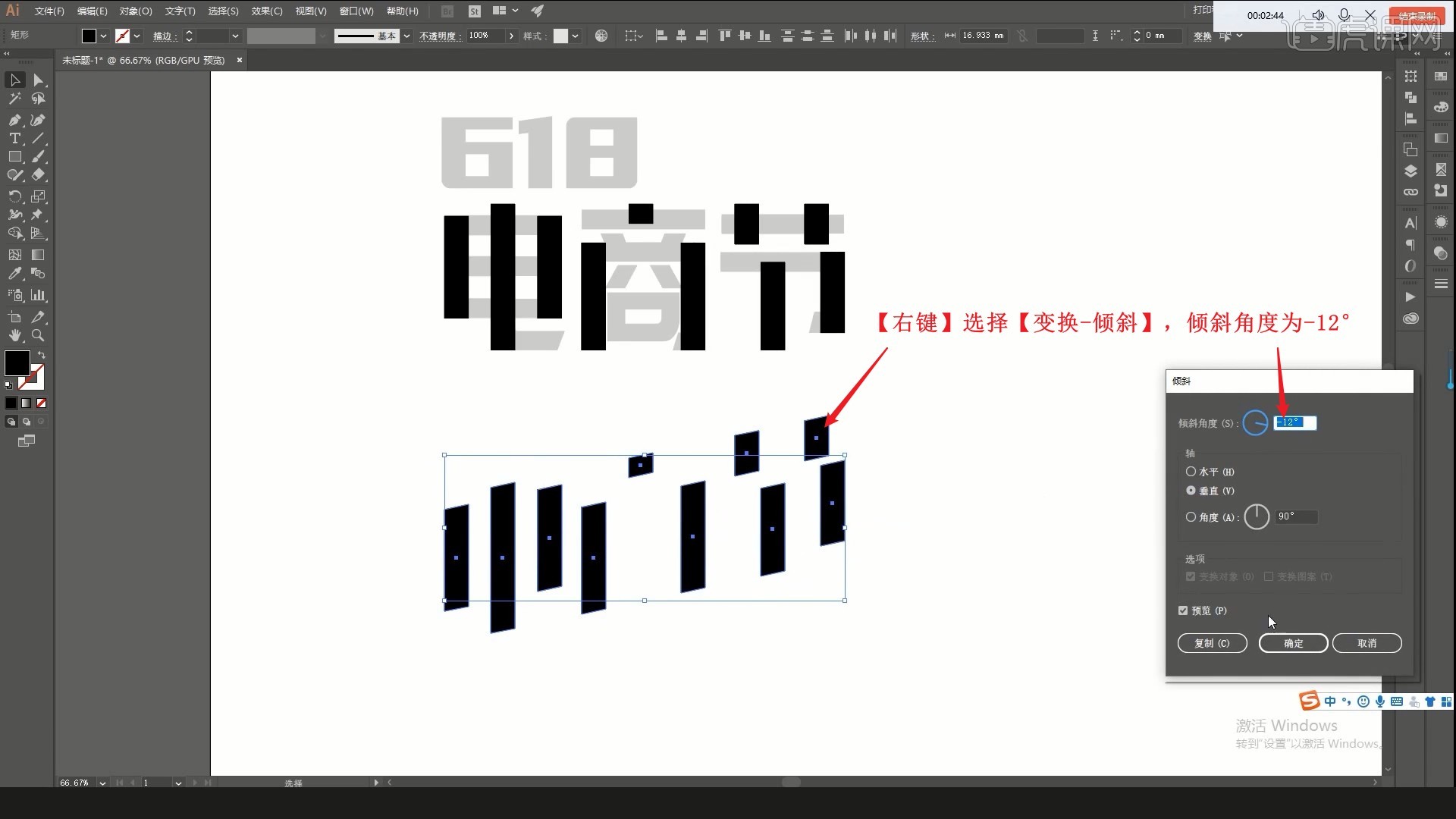This screenshot has height=819, width=1456.
Task: Toggle 预览(P) checkbox in dialog
Action: 1184,610
